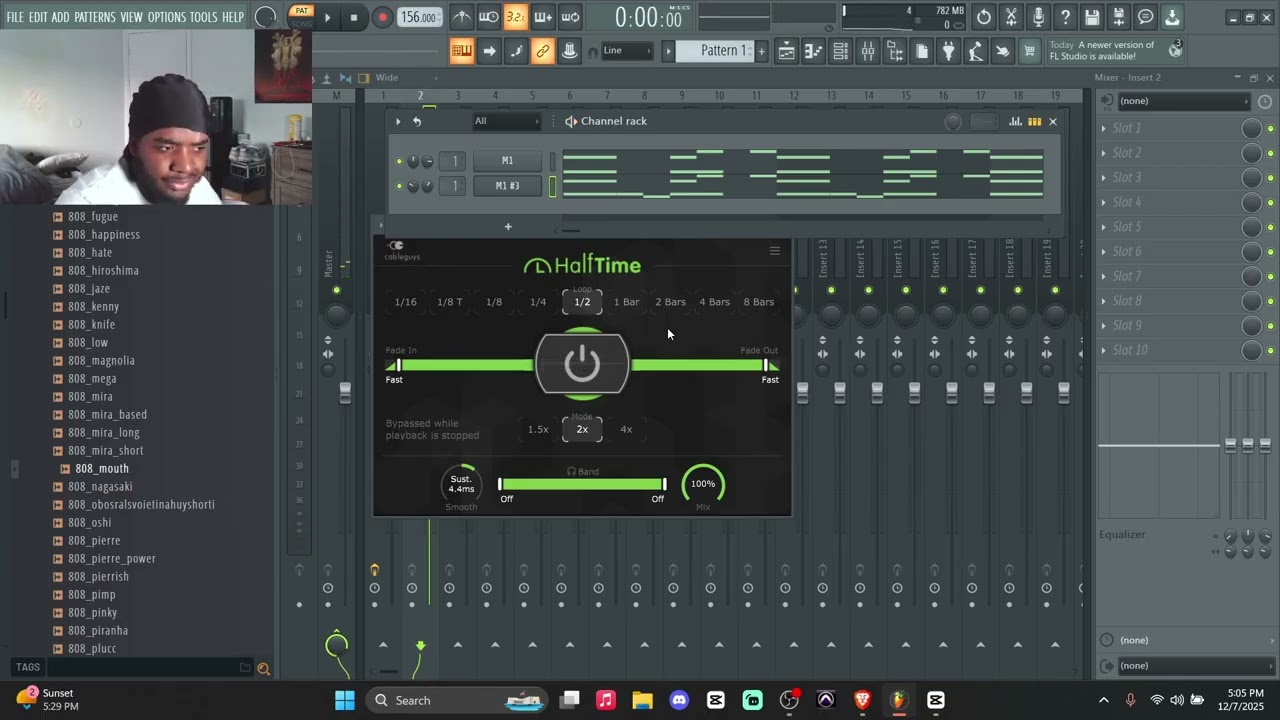This screenshot has height=720, width=1280.
Task: Set the tempo field 156.000
Action: (x=419, y=17)
